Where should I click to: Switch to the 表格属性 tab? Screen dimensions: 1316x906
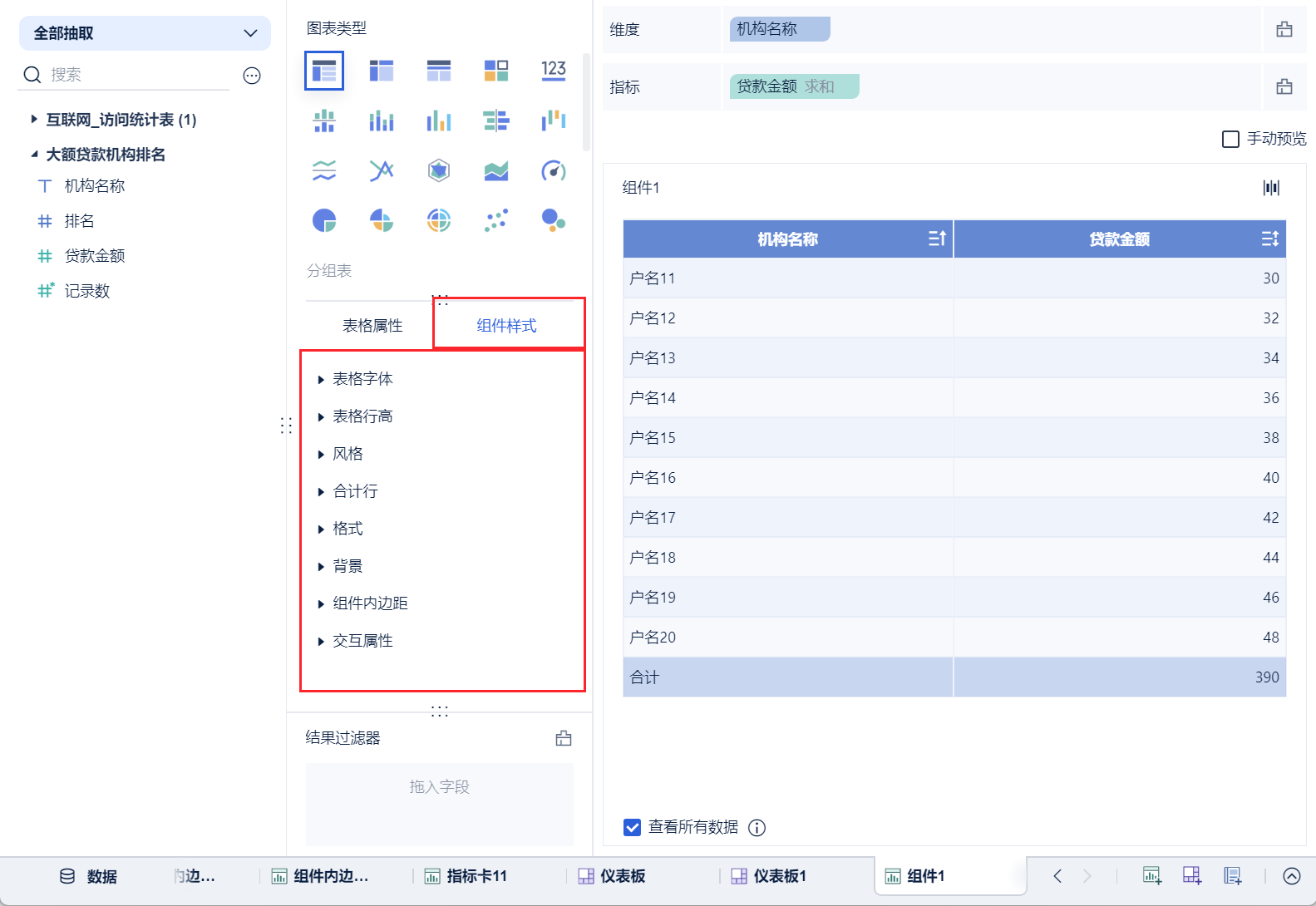[372, 326]
